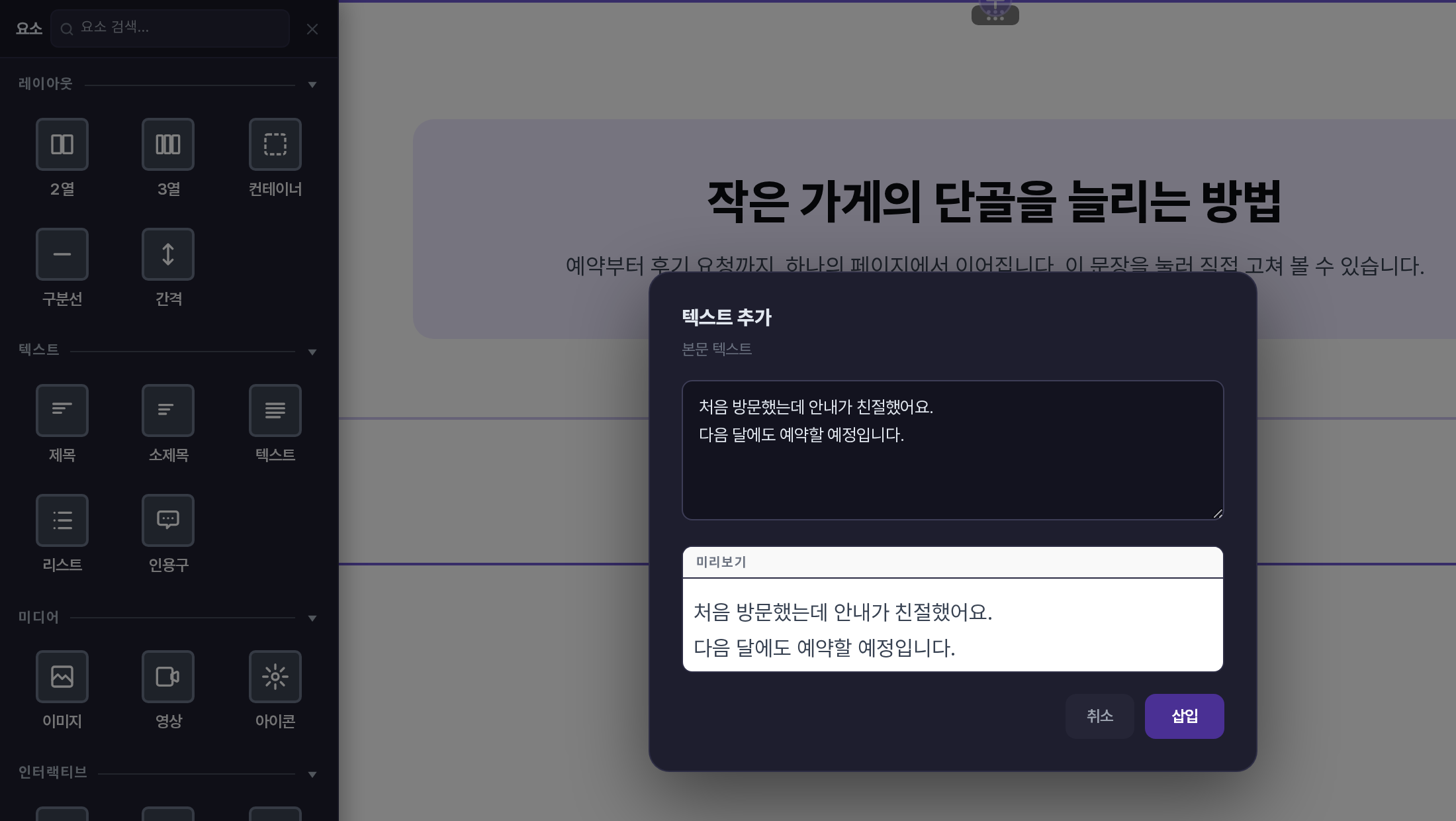Click the subtitle sentence under the heading
The width and height of the screenshot is (1456, 821).
pos(995,266)
